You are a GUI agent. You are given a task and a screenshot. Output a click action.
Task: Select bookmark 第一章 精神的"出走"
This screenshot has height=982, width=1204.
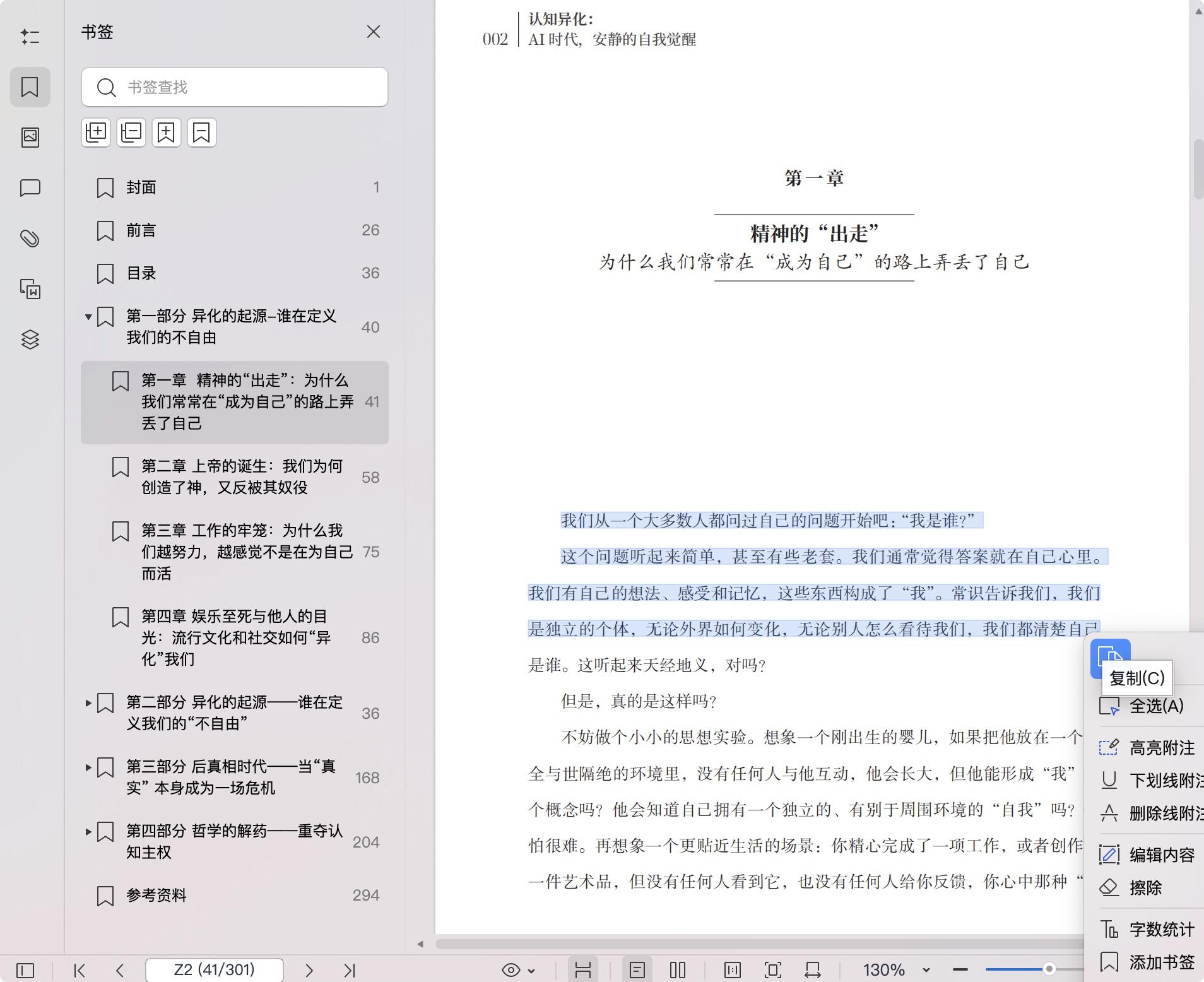(x=234, y=402)
